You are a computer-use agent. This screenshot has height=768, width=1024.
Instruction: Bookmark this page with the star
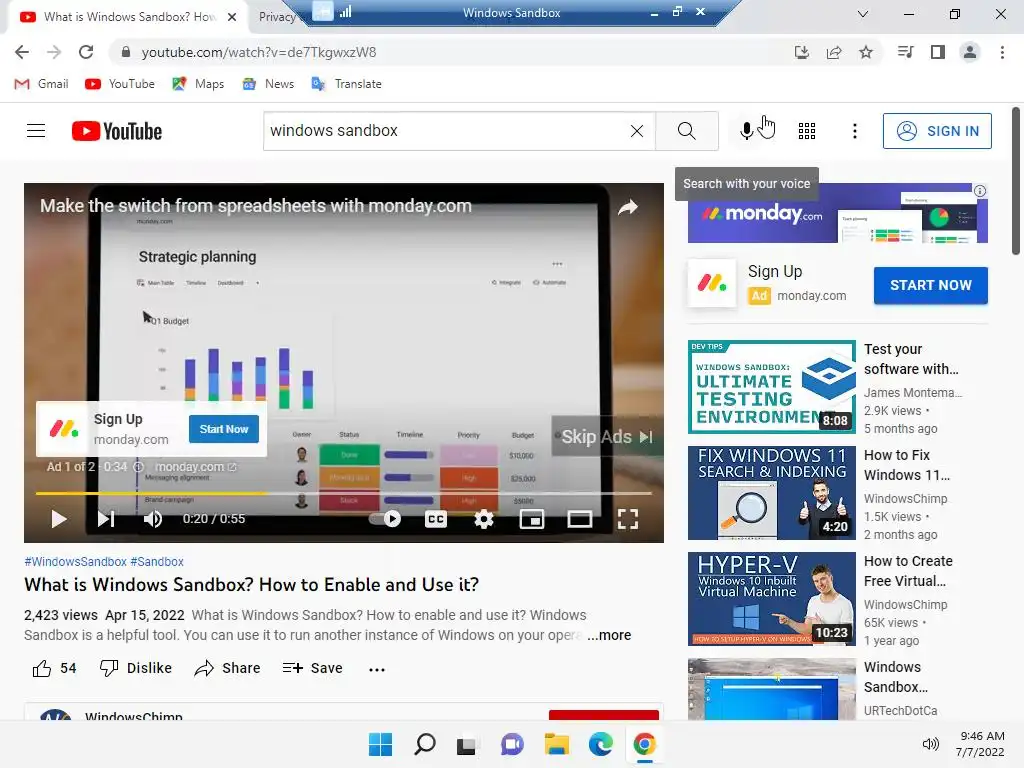click(866, 52)
